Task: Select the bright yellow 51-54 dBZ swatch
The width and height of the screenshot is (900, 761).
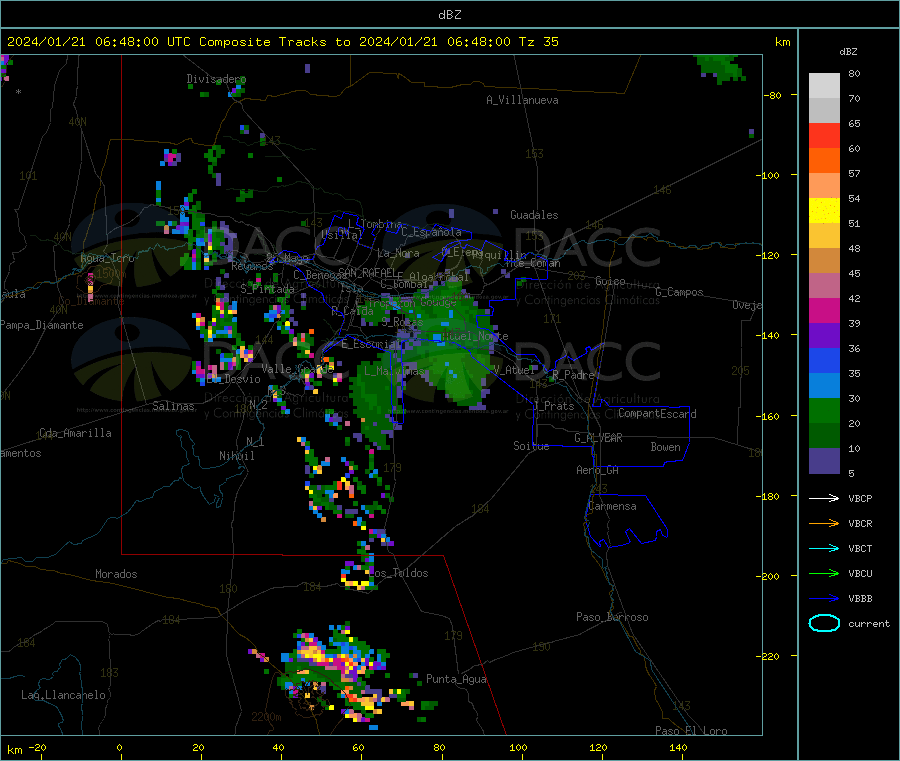Action: [x=824, y=211]
